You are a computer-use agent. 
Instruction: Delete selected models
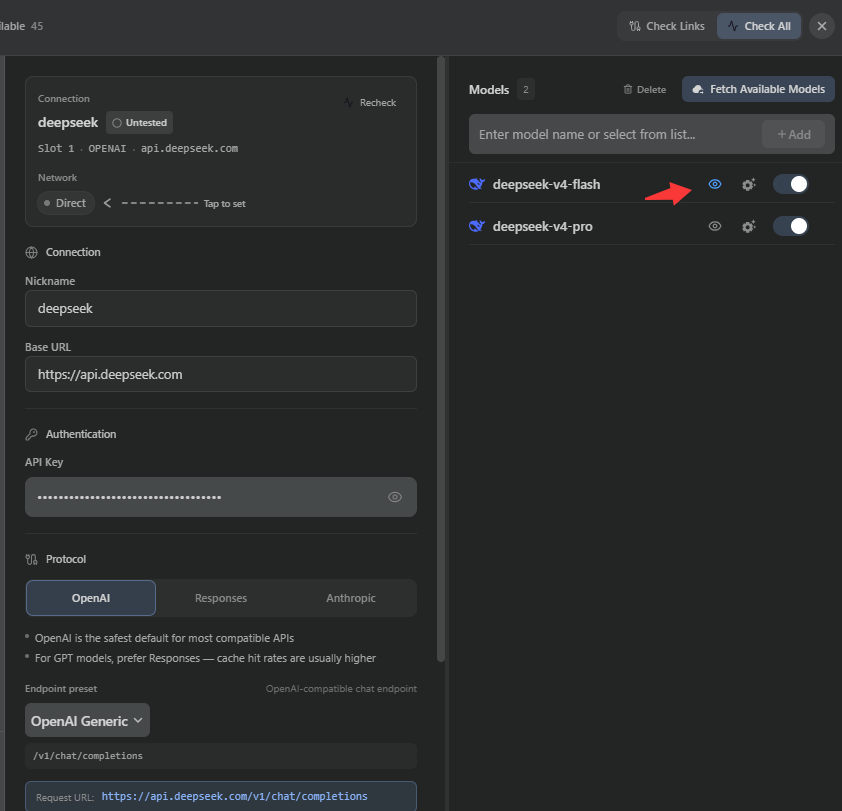(644, 90)
